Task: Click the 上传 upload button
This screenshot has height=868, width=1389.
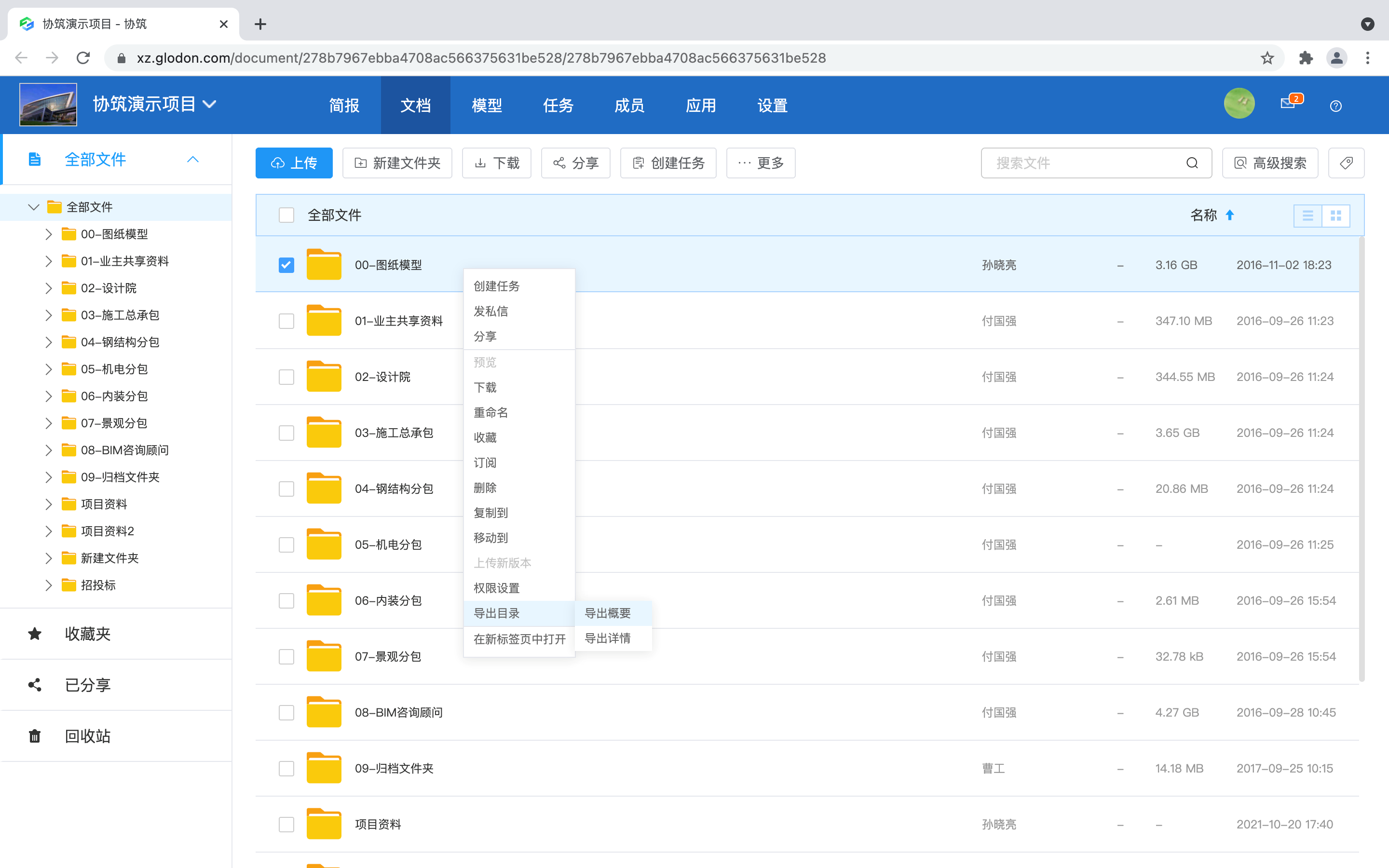Action: pyautogui.click(x=294, y=163)
